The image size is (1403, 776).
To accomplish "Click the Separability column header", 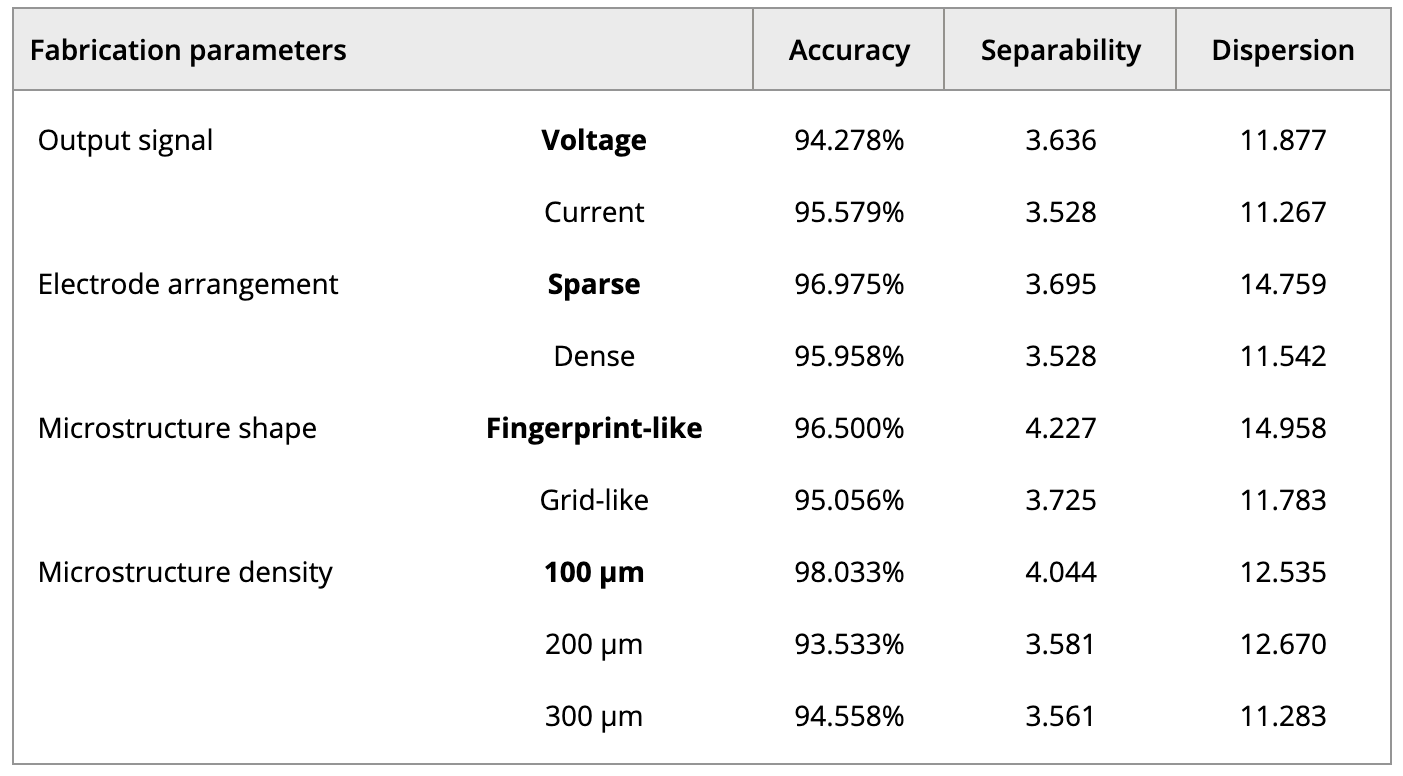I will [x=1060, y=51].
